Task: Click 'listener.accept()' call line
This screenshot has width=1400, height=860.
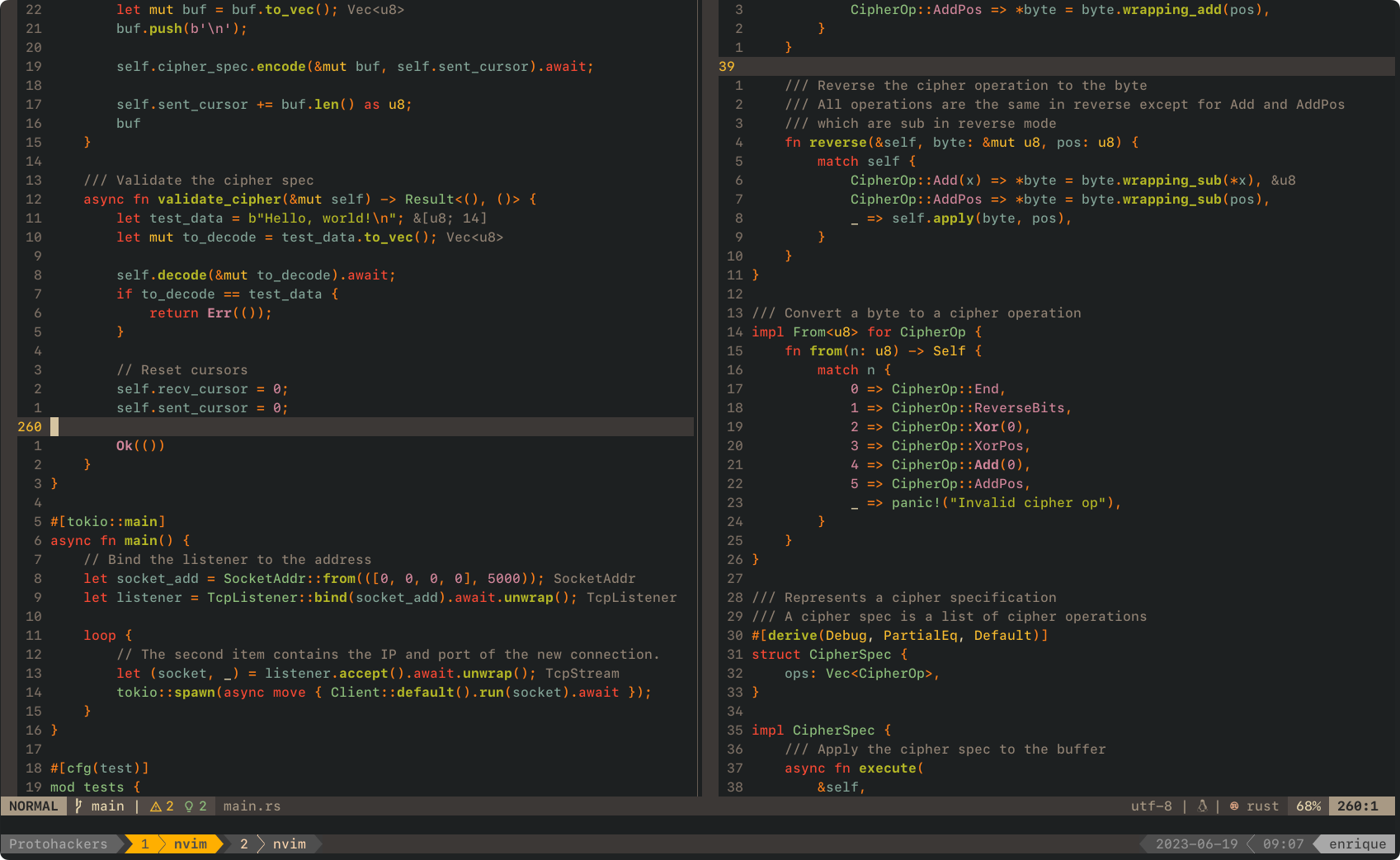Action: tap(326, 674)
